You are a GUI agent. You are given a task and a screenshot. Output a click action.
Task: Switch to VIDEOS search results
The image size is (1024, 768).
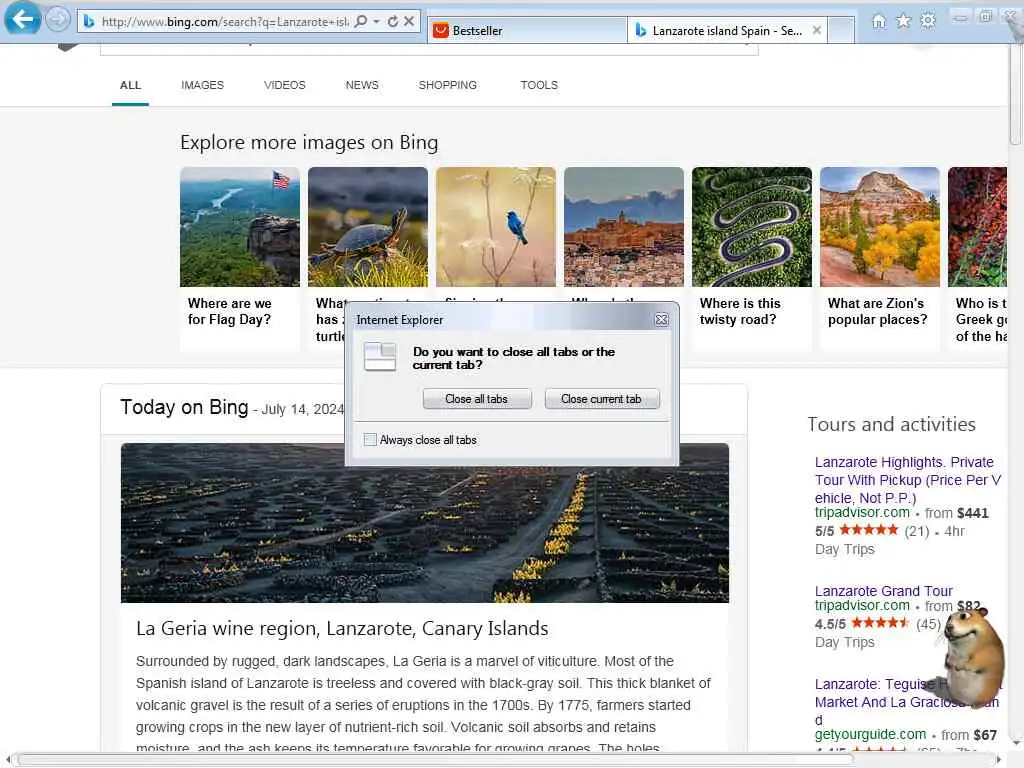coord(285,85)
